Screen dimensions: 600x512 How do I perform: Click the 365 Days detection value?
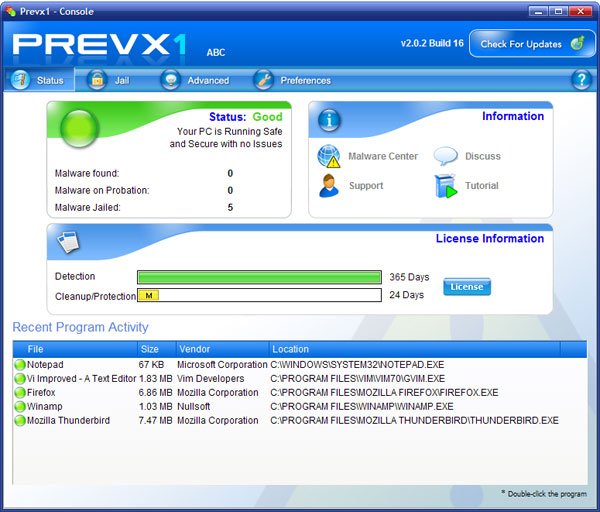pyautogui.click(x=409, y=277)
